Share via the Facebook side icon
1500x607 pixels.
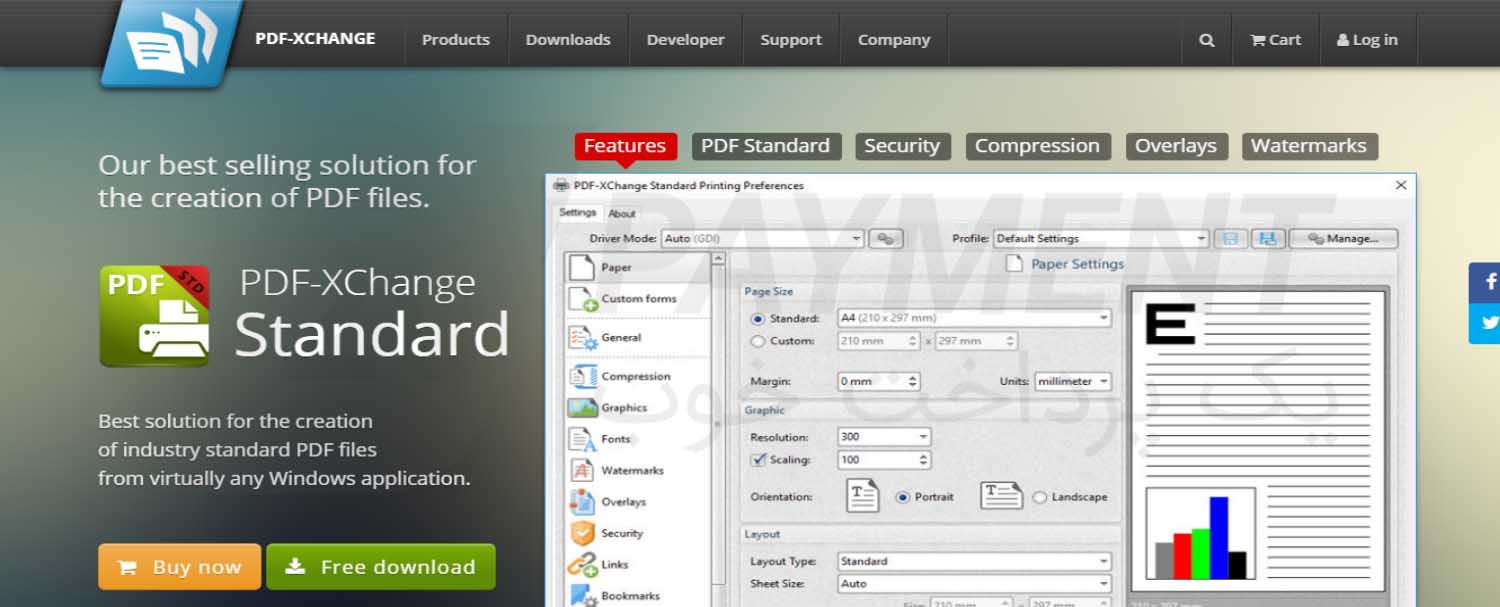point(1487,282)
